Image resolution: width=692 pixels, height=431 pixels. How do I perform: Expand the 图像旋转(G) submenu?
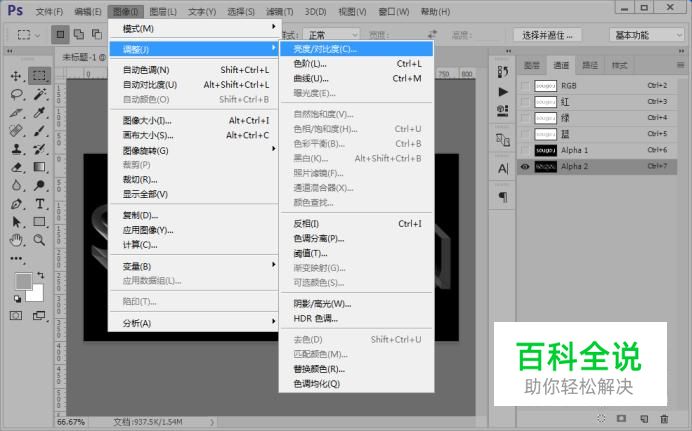[194, 150]
